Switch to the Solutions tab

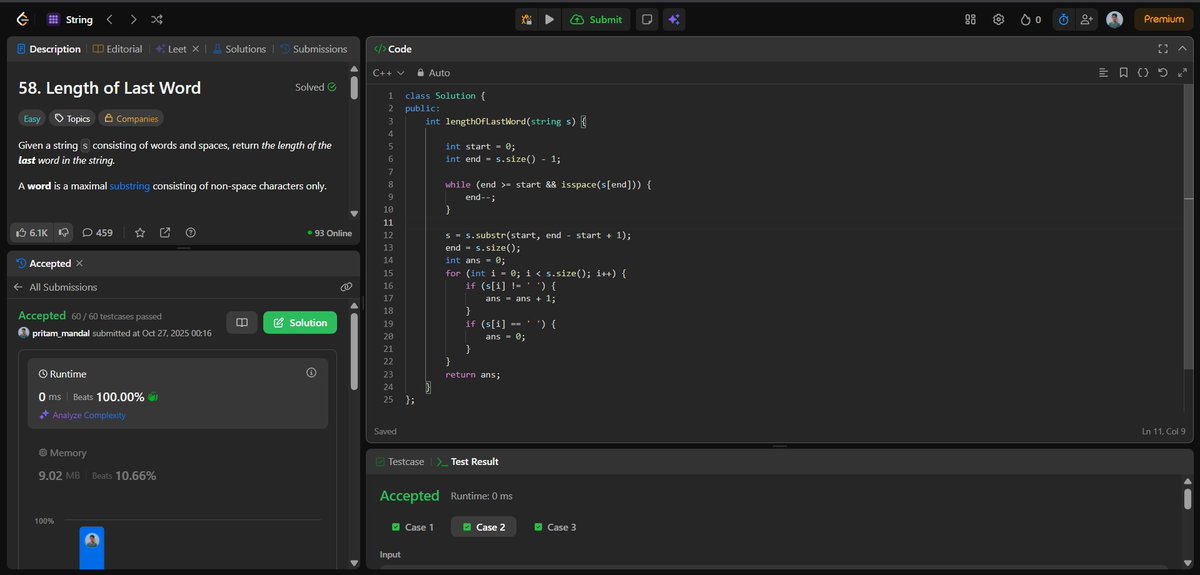239,48
